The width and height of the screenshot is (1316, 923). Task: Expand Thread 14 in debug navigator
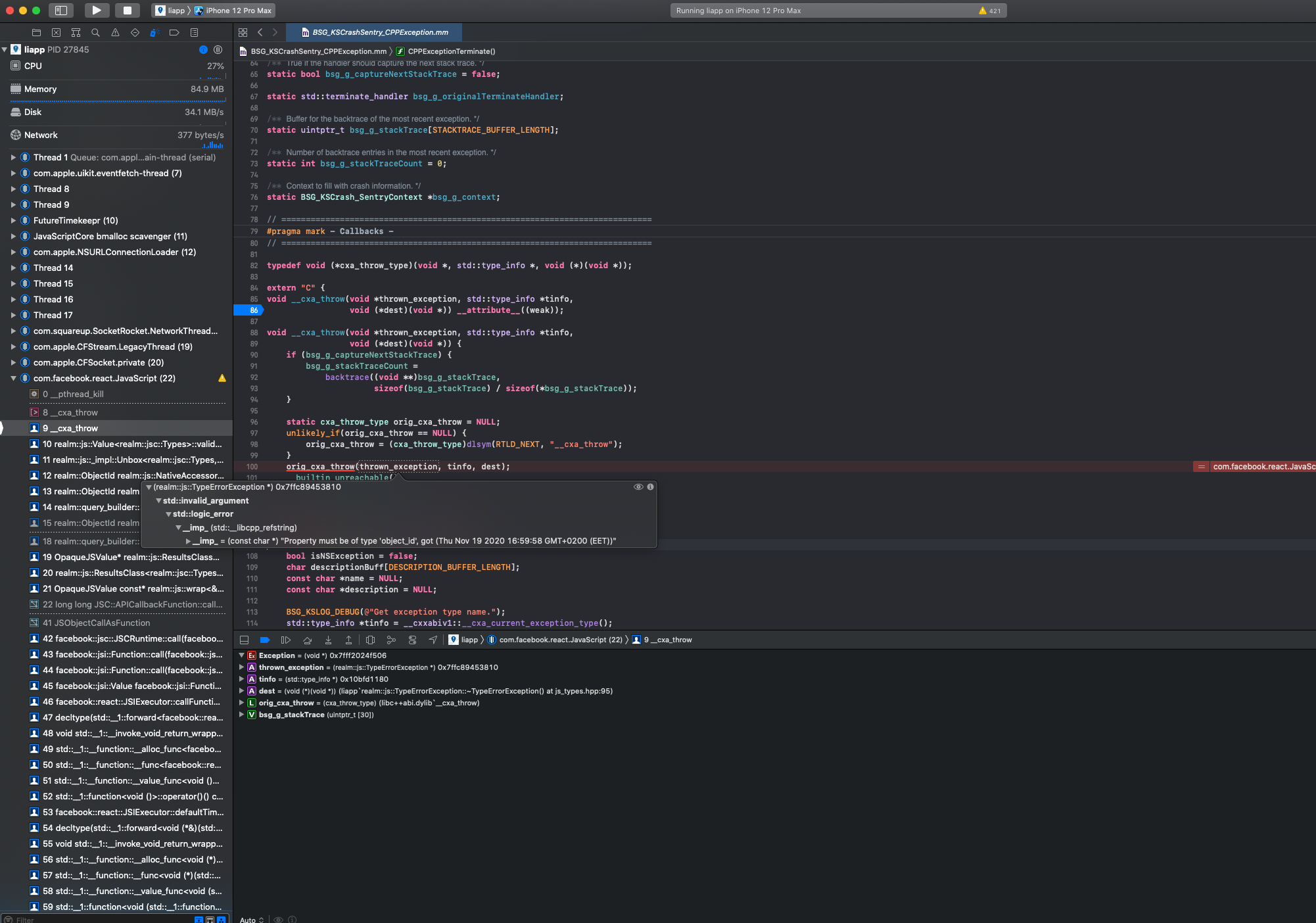tap(13, 268)
